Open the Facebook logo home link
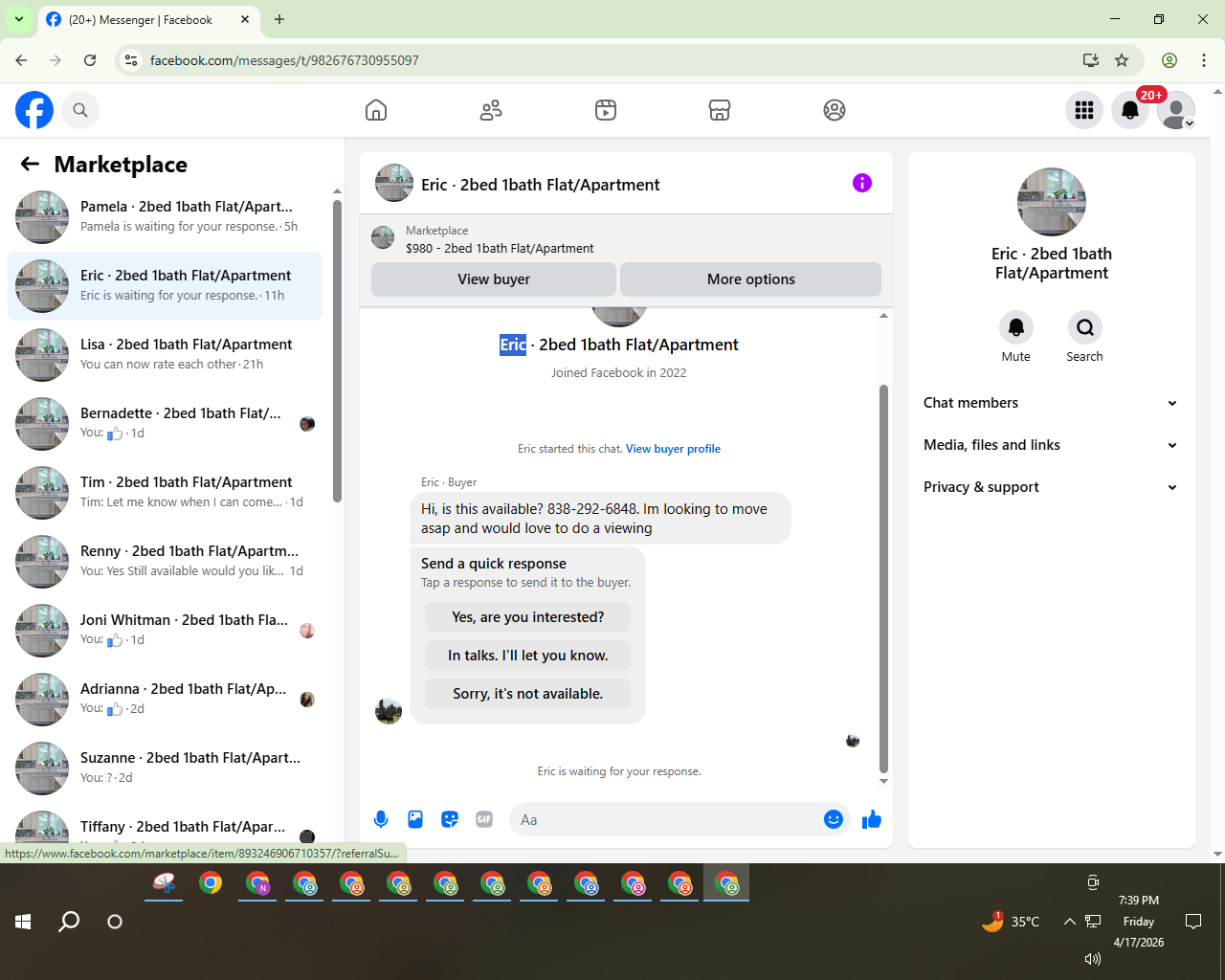The height and width of the screenshot is (980, 1225). click(34, 110)
